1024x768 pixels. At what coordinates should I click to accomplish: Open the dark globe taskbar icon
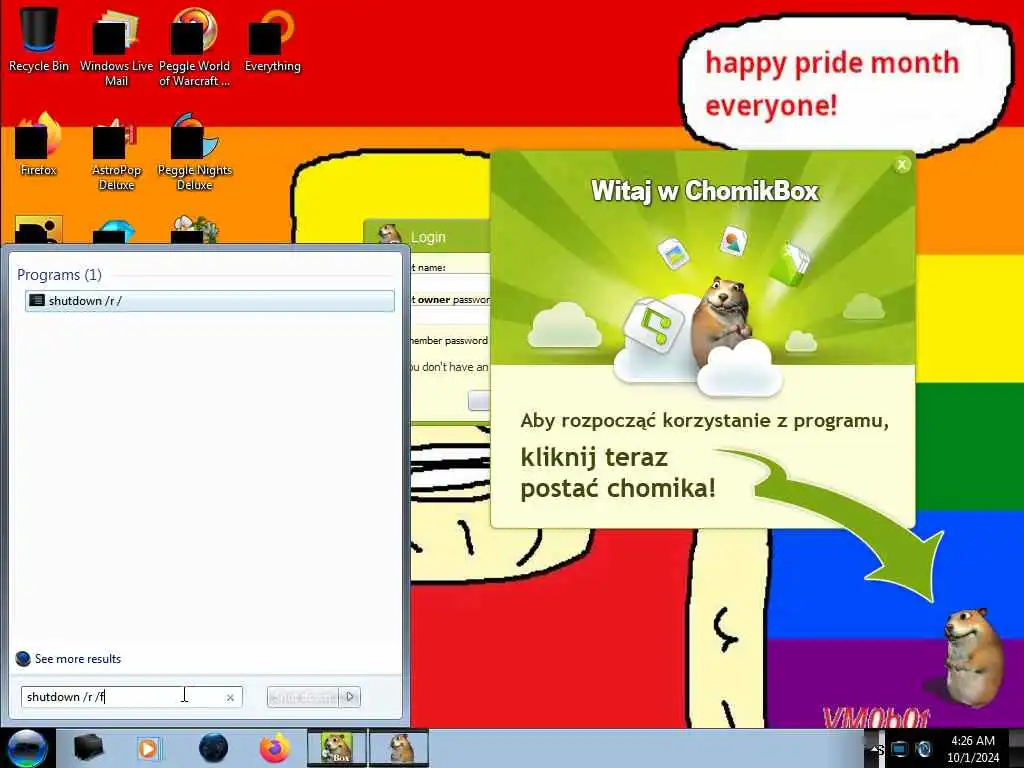(x=214, y=748)
